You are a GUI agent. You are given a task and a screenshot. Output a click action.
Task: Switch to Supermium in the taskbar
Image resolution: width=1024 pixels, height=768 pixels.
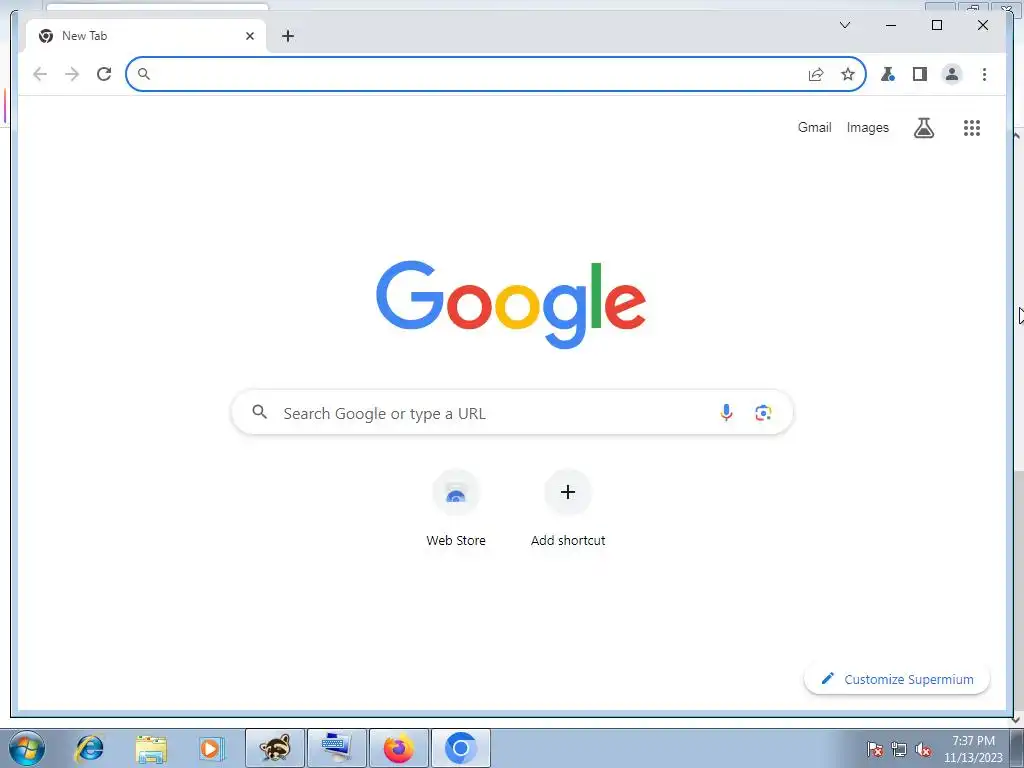461,748
